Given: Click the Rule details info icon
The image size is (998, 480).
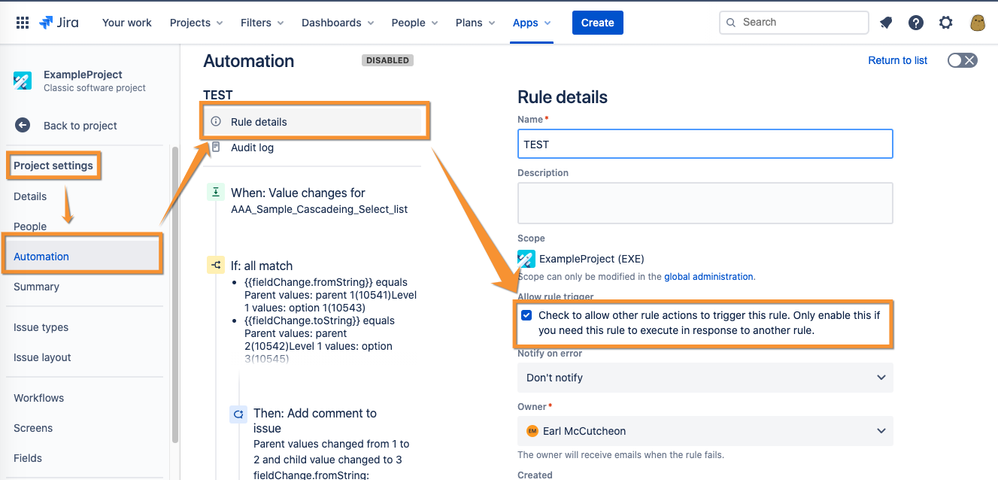Looking at the screenshot, I should tap(216, 122).
